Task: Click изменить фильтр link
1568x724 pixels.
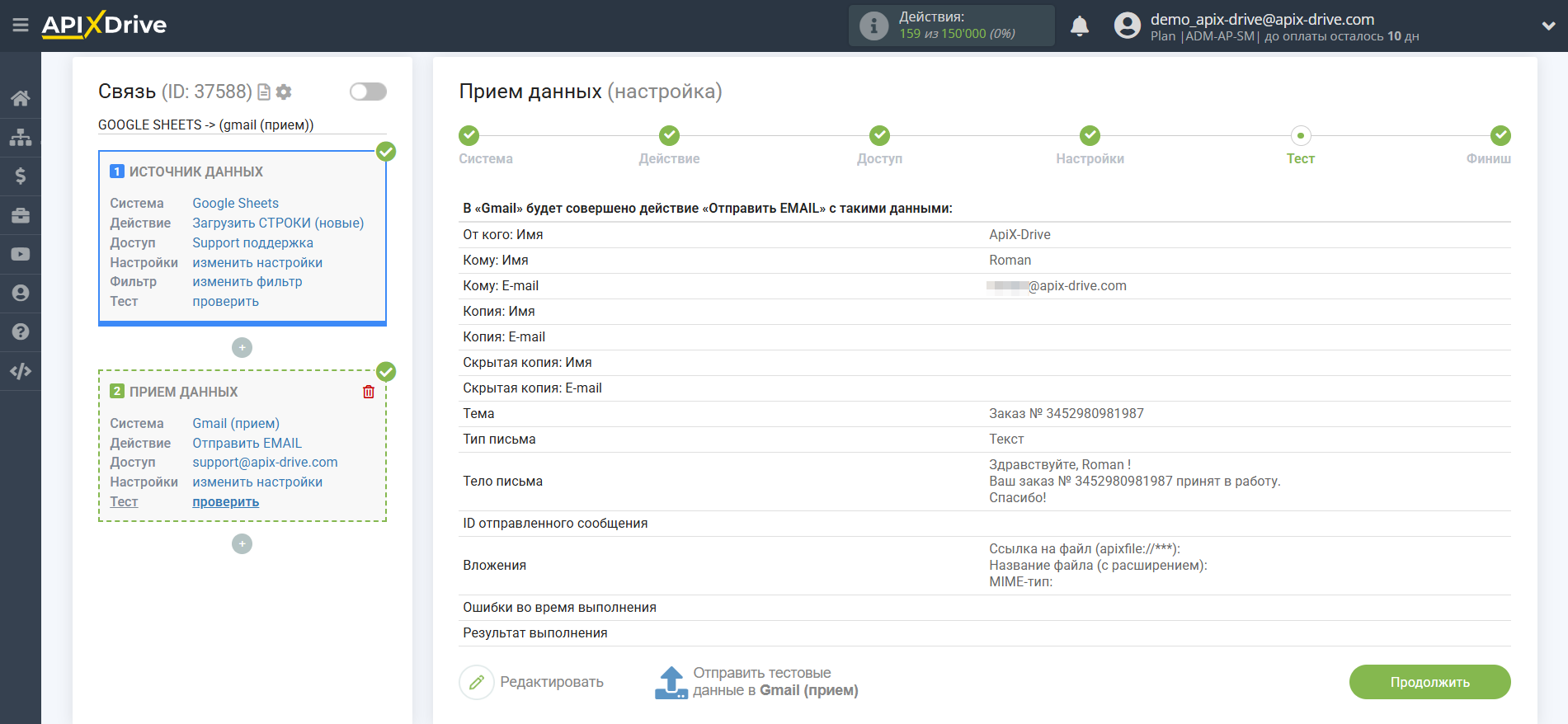Action: click(247, 281)
